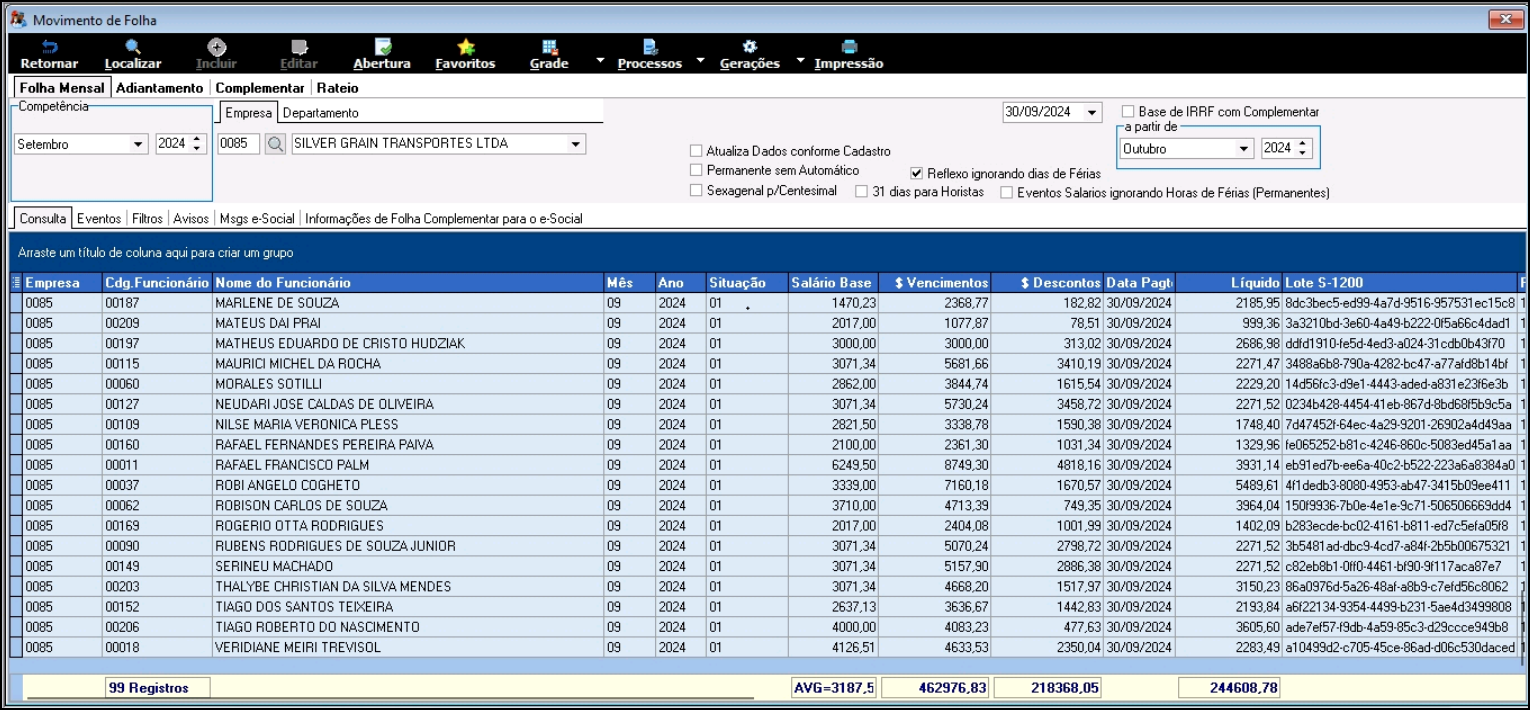Check Atualiza Dados conforme Cadastro

click(696, 151)
